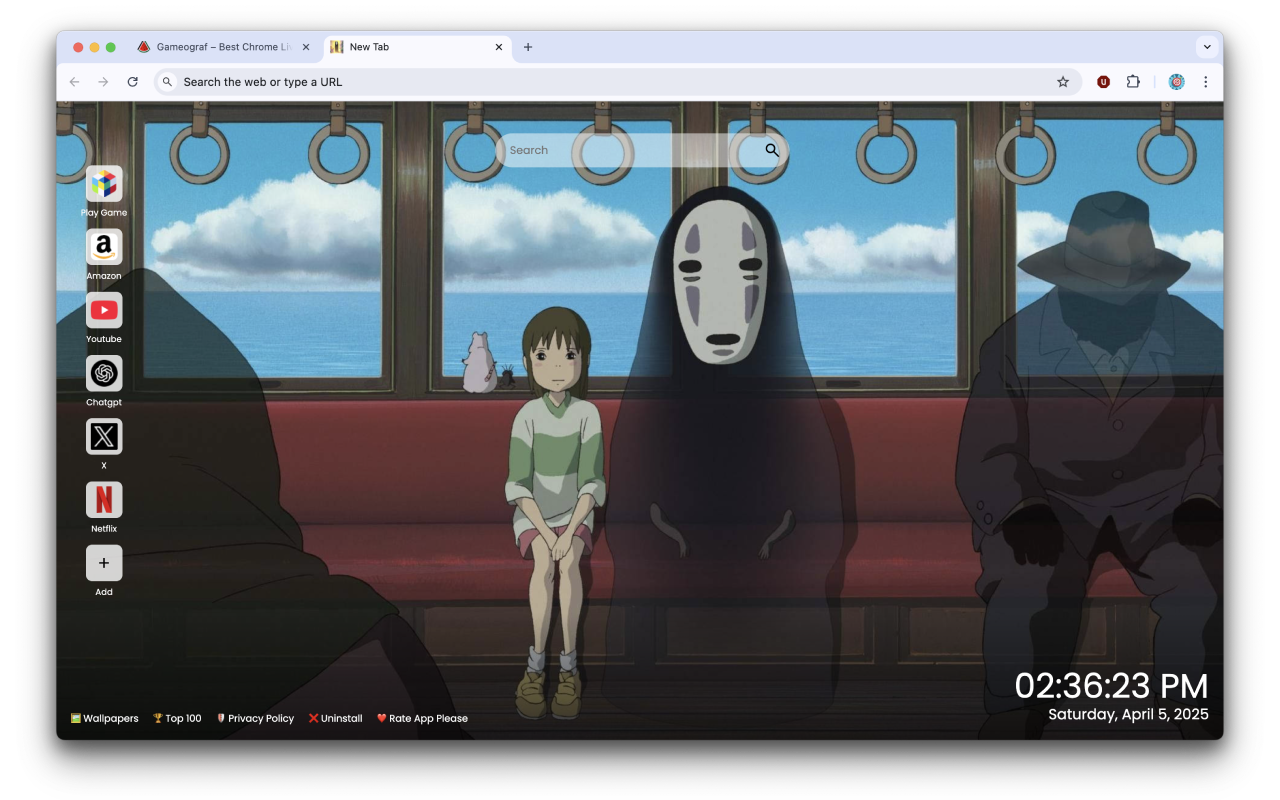Close the Gameograf tab
Viewport: 1280px width, 800px height.
point(306,47)
